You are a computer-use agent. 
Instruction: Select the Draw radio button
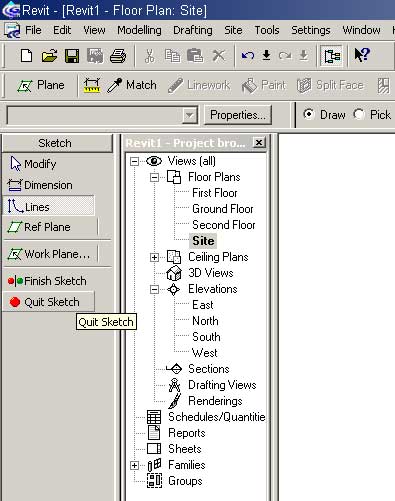click(309, 114)
